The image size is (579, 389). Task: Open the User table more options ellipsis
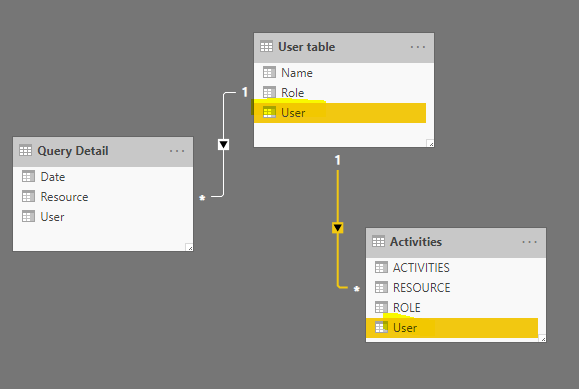click(x=418, y=47)
